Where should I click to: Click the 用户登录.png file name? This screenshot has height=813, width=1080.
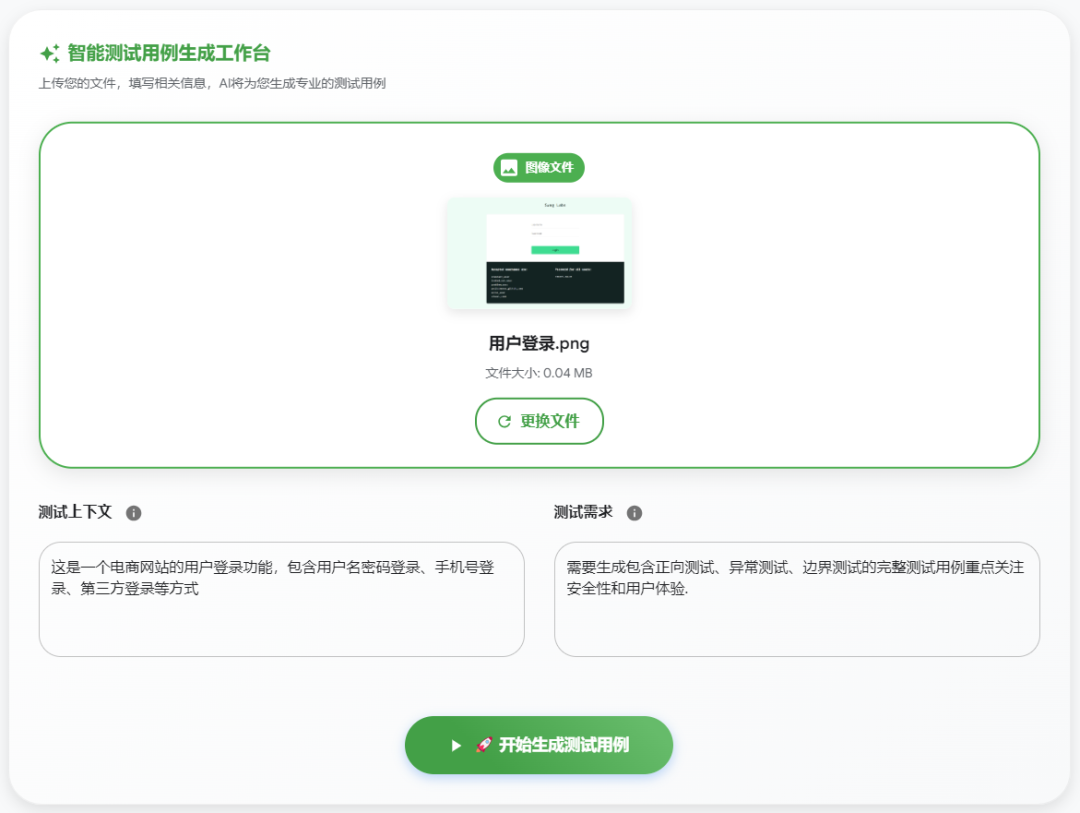coord(539,343)
